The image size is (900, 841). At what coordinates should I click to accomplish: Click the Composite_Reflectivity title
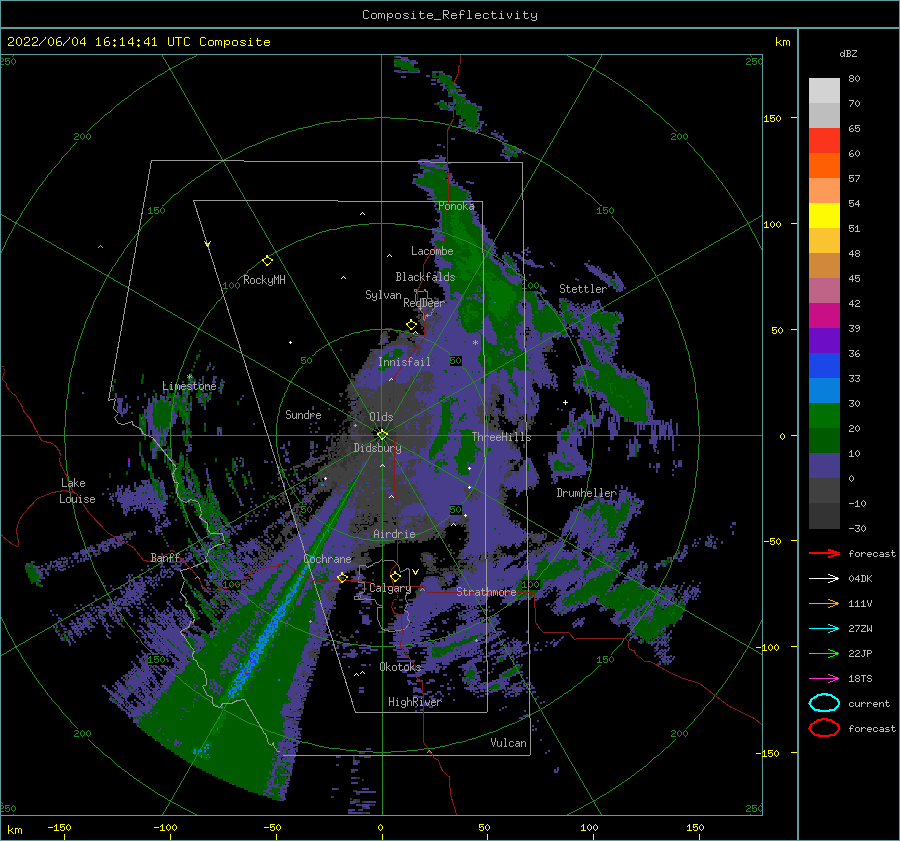click(450, 15)
